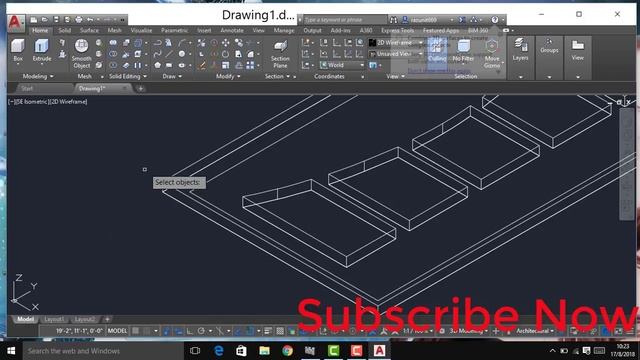Expand the Solid Editing panel dropdown
Image resolution: width=640 pixels, height=360 pixels.
(128, 76)
